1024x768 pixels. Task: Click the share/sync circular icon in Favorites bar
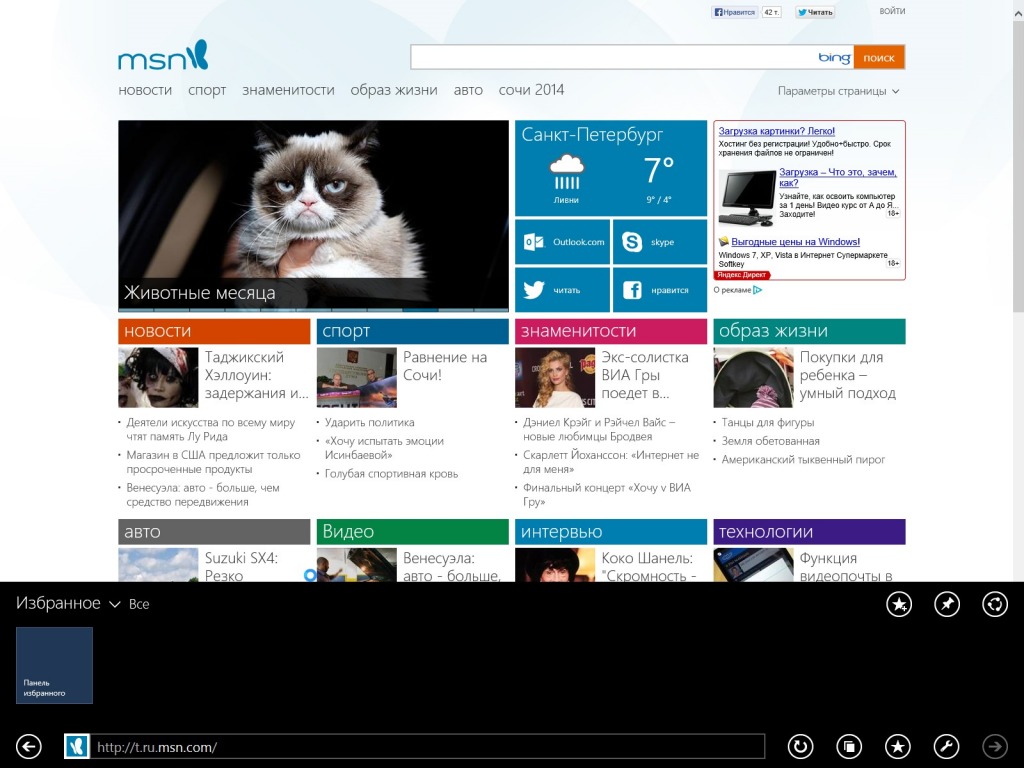[995, 604]
